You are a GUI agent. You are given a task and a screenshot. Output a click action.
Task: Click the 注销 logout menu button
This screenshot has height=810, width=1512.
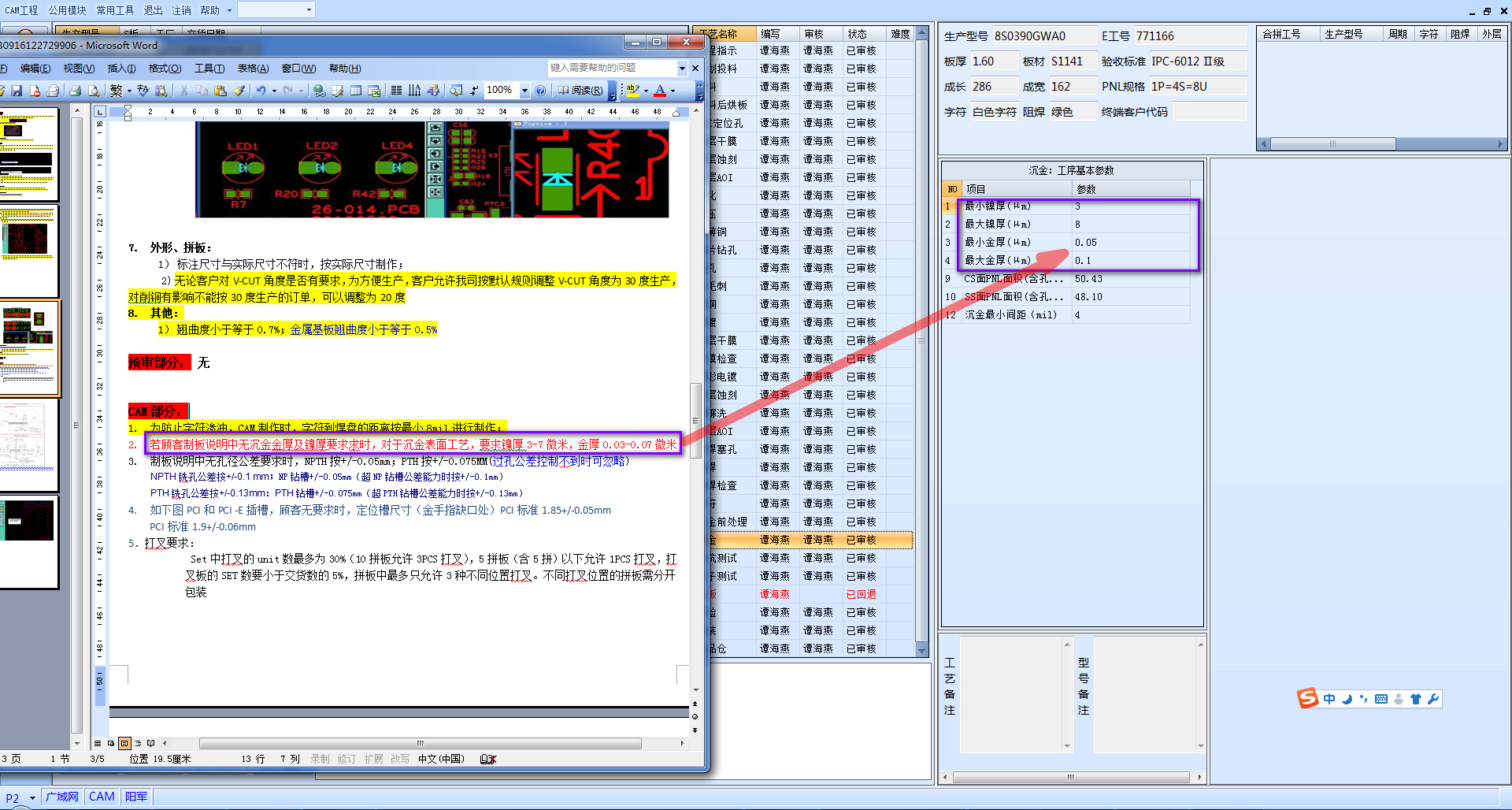(181, 10)
